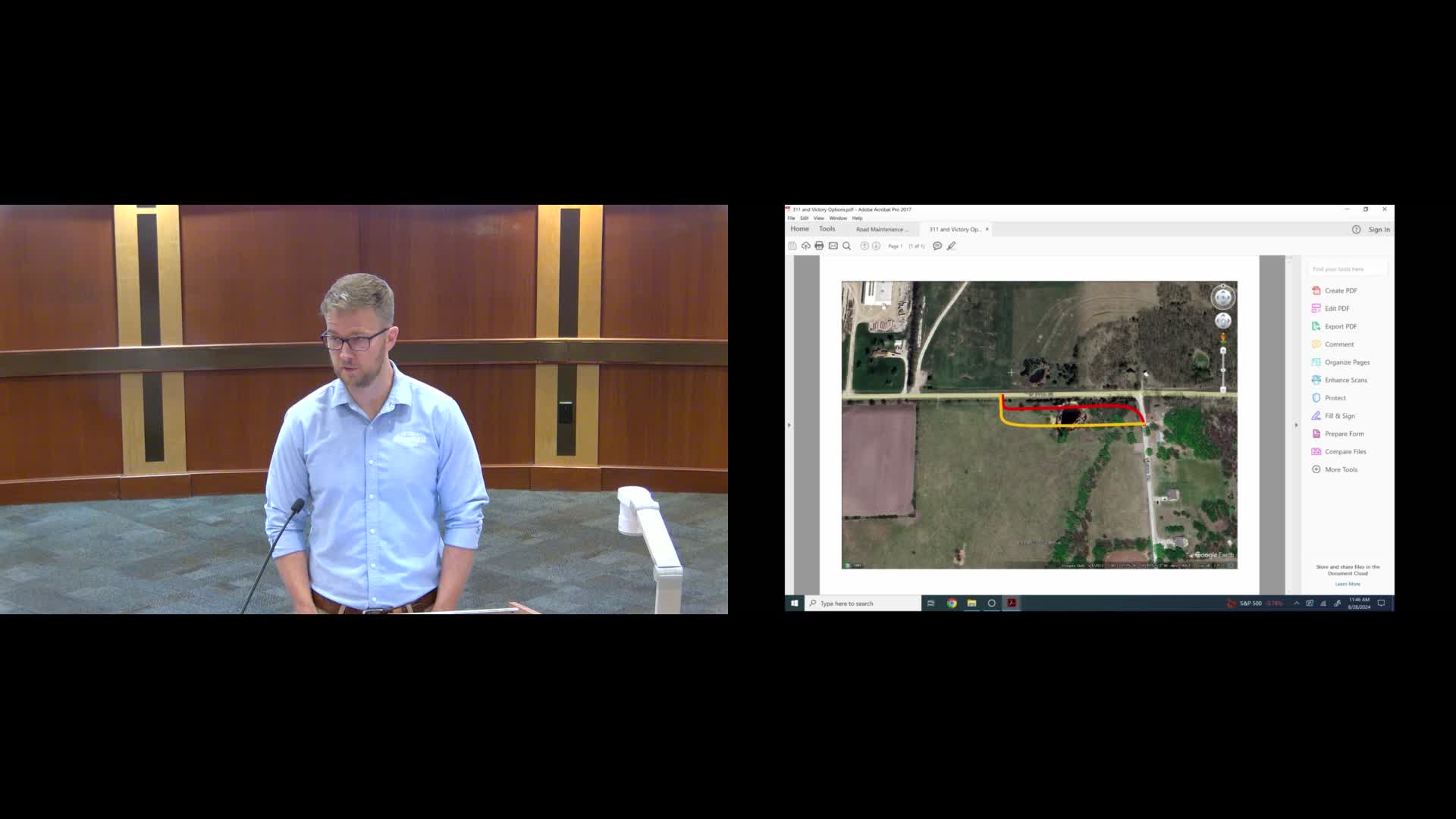Switch to the Road Maintenance document tab

coord(883,229)
